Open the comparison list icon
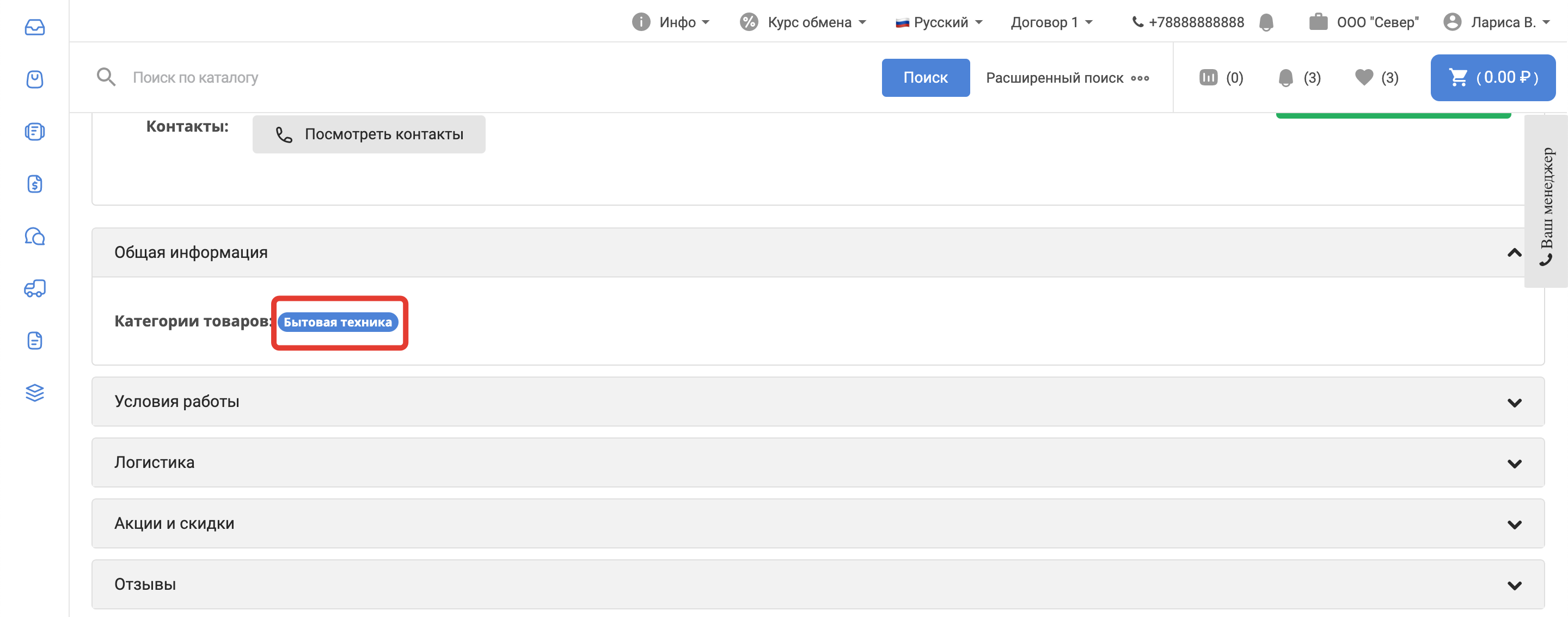This screenshot has height=617, width=1568. tap(1208, 77)
